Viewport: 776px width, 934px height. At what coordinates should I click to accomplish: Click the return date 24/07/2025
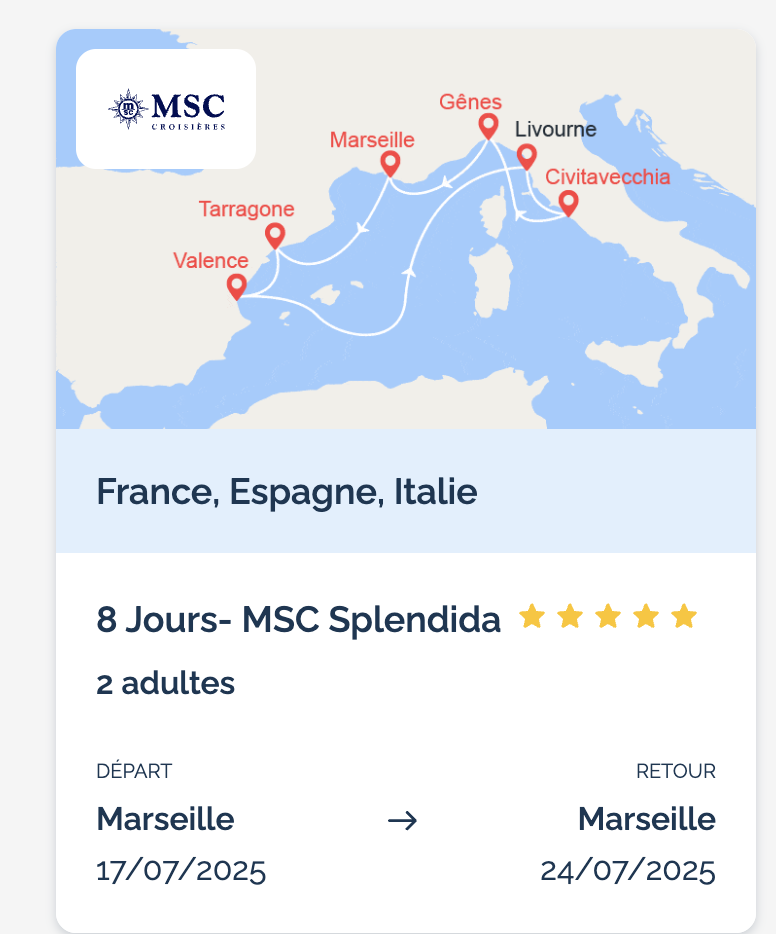point(628,871)
